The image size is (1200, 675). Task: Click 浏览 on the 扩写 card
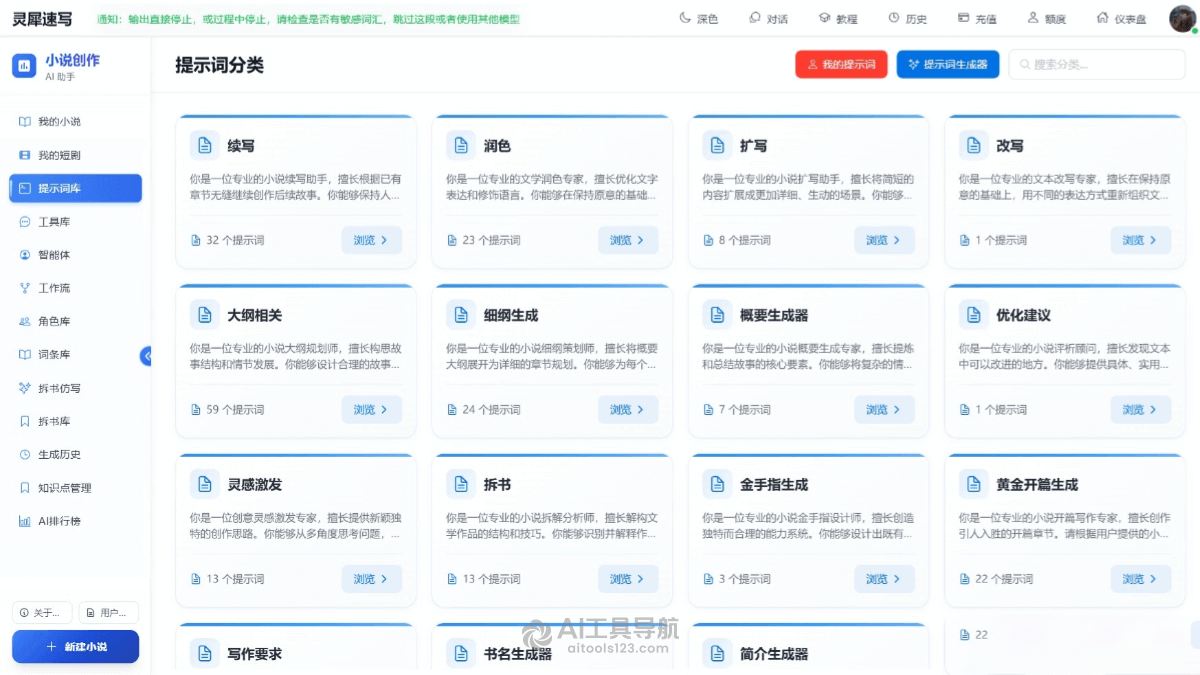pyautogui.click(x=884, y=240)
